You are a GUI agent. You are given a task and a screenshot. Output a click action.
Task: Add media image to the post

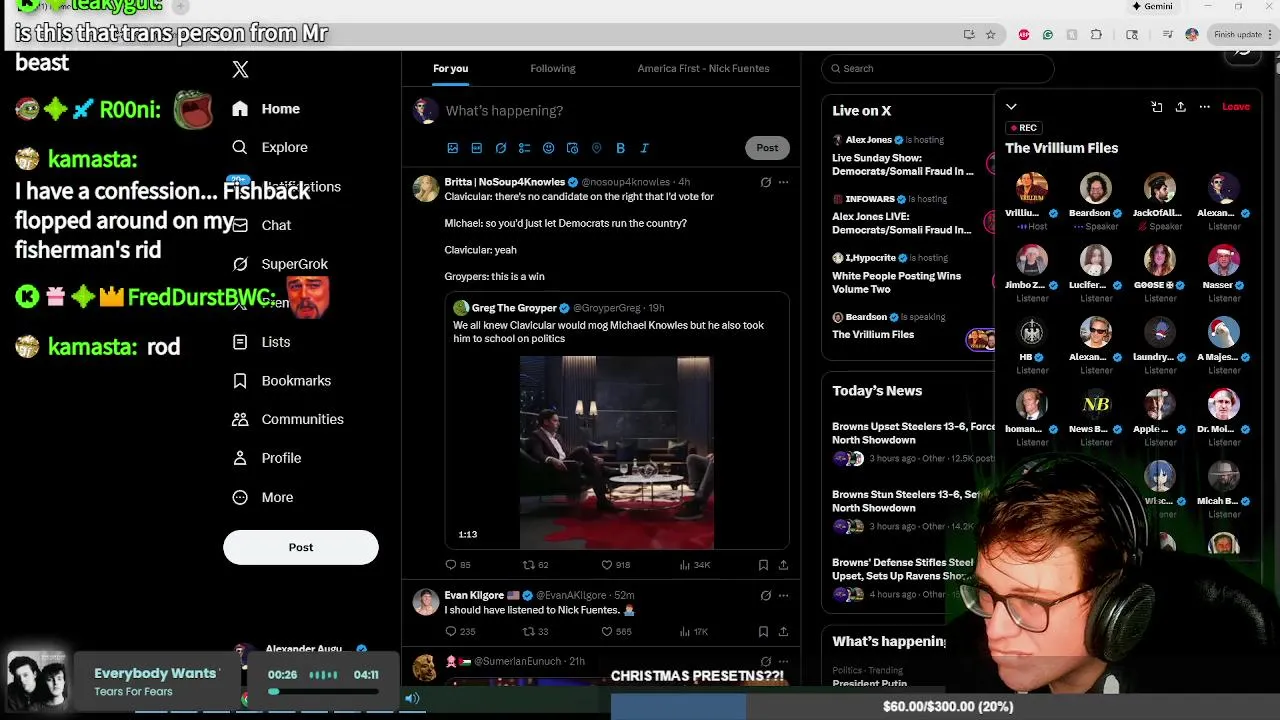[x=452, y=148]
